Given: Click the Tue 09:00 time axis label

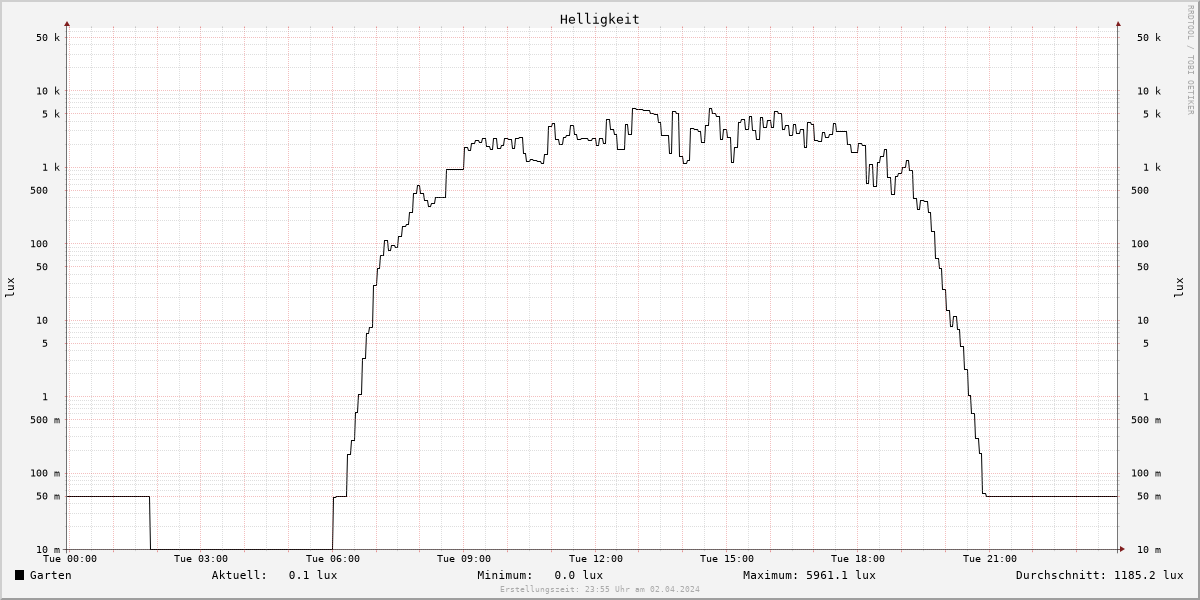Looking at the screenshot, I should tap(464, 559).
